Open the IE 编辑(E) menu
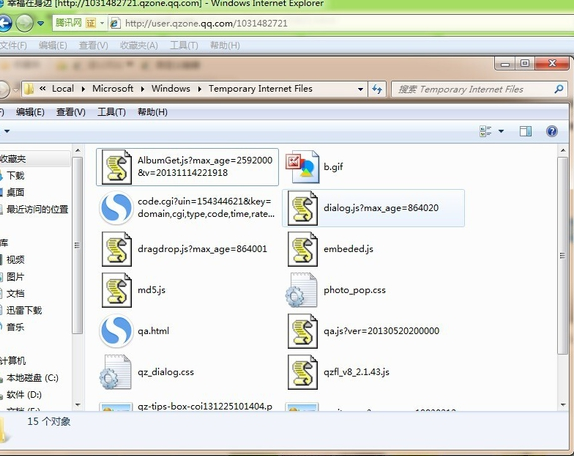Viewport: 574px width, 456px height. coord(53,45)
